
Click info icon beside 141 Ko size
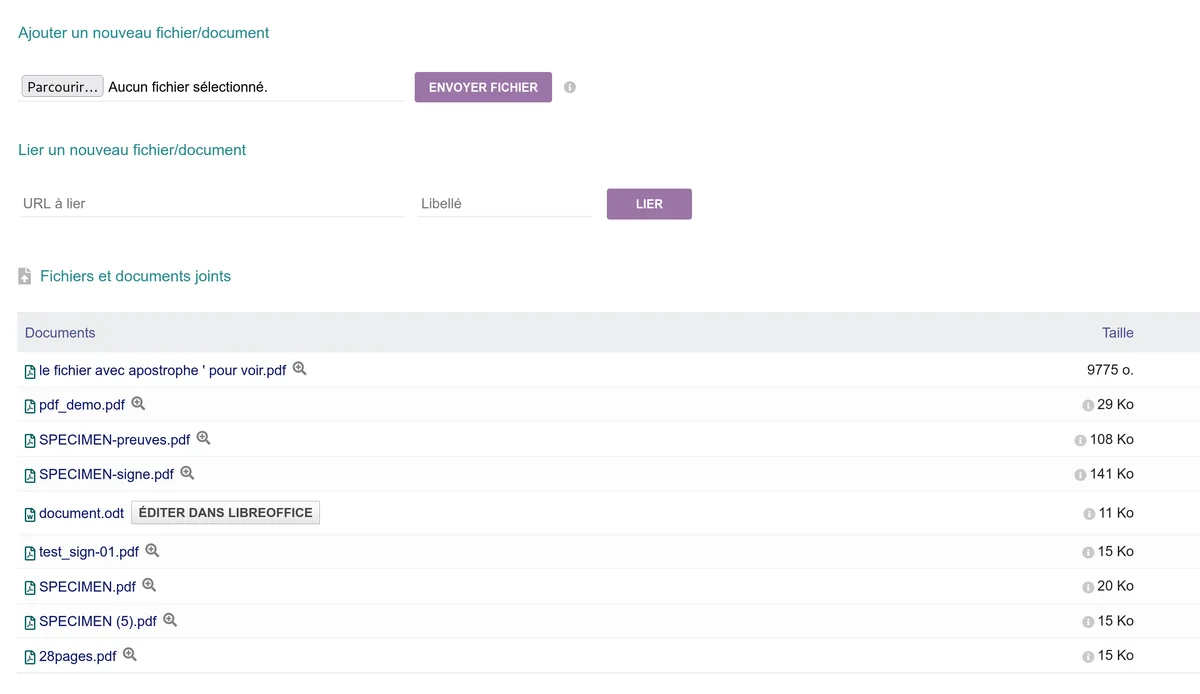pyautogui.click(x=1080, y=475)
